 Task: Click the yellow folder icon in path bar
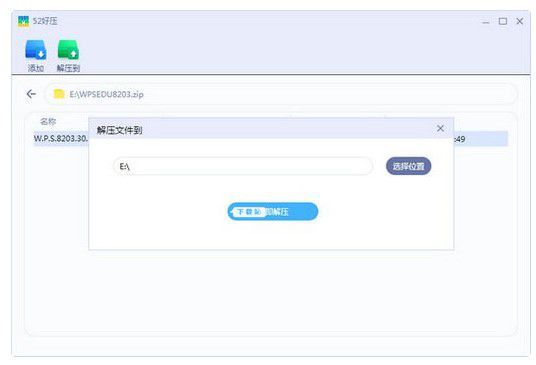tap(59, 94)
